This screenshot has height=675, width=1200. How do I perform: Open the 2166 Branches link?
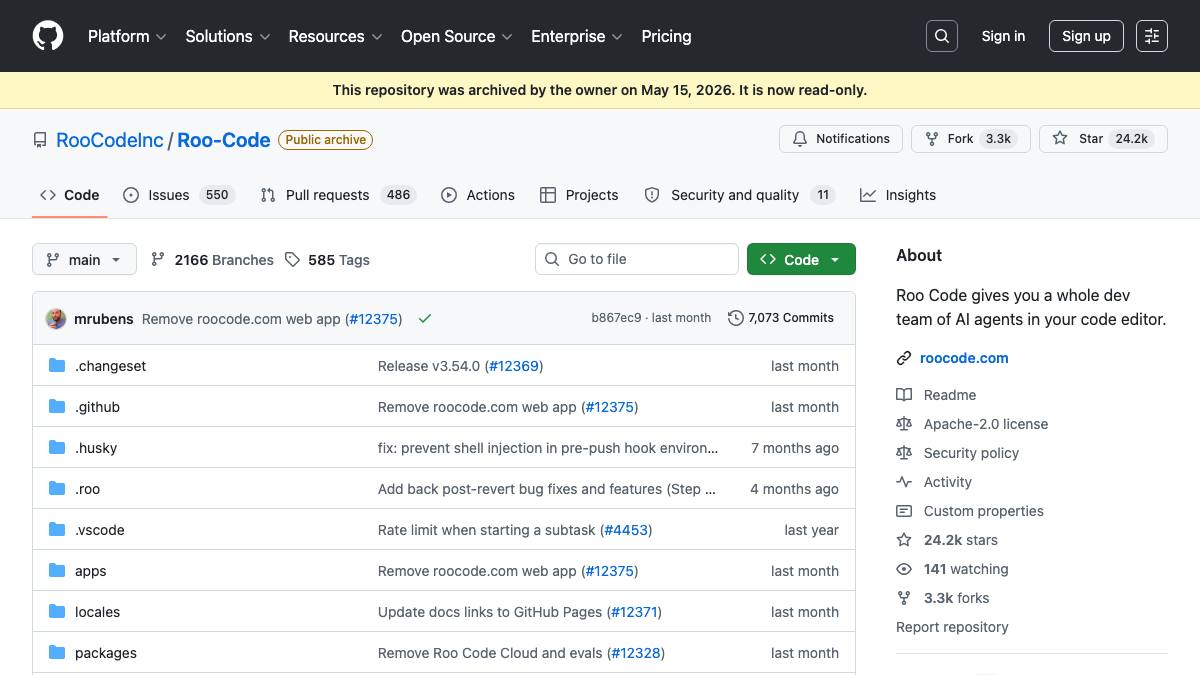tap(212, 260)
